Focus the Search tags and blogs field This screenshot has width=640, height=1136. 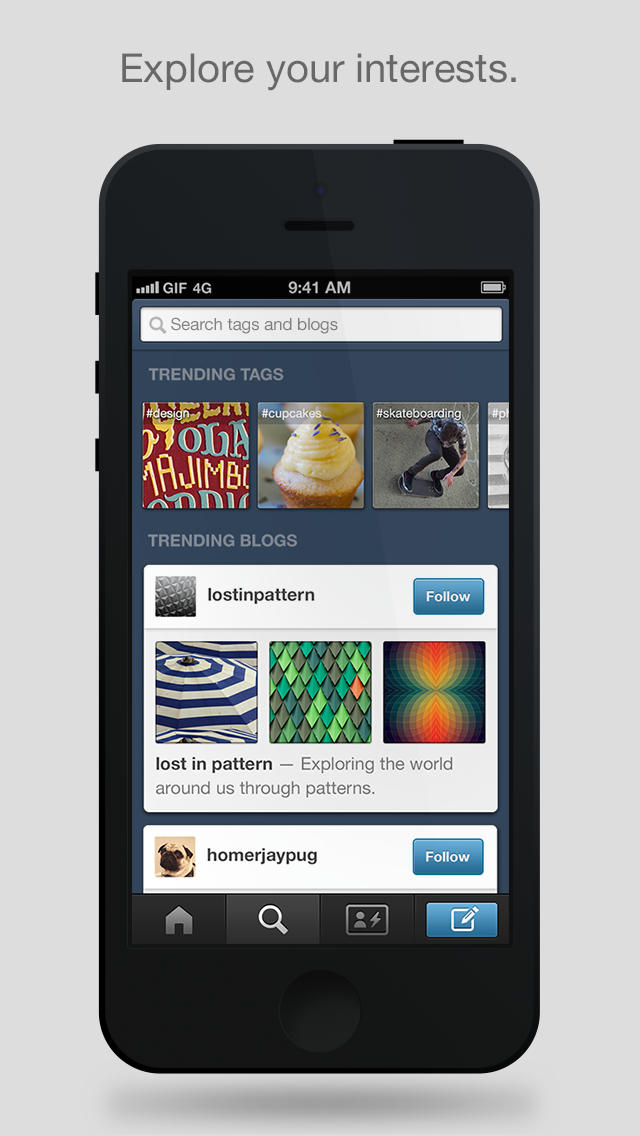point(321,325)
